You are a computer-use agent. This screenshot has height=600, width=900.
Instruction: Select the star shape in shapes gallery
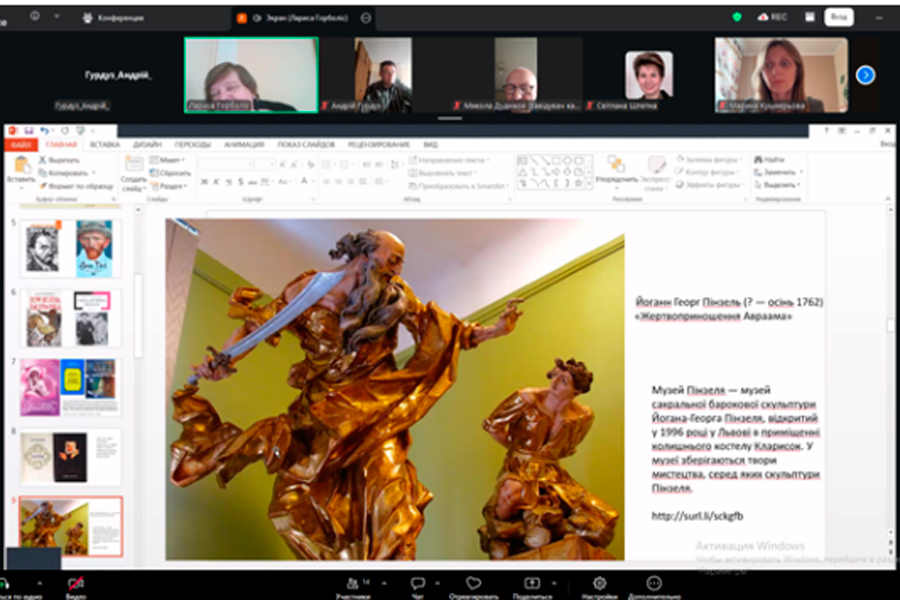click(578, 183)
